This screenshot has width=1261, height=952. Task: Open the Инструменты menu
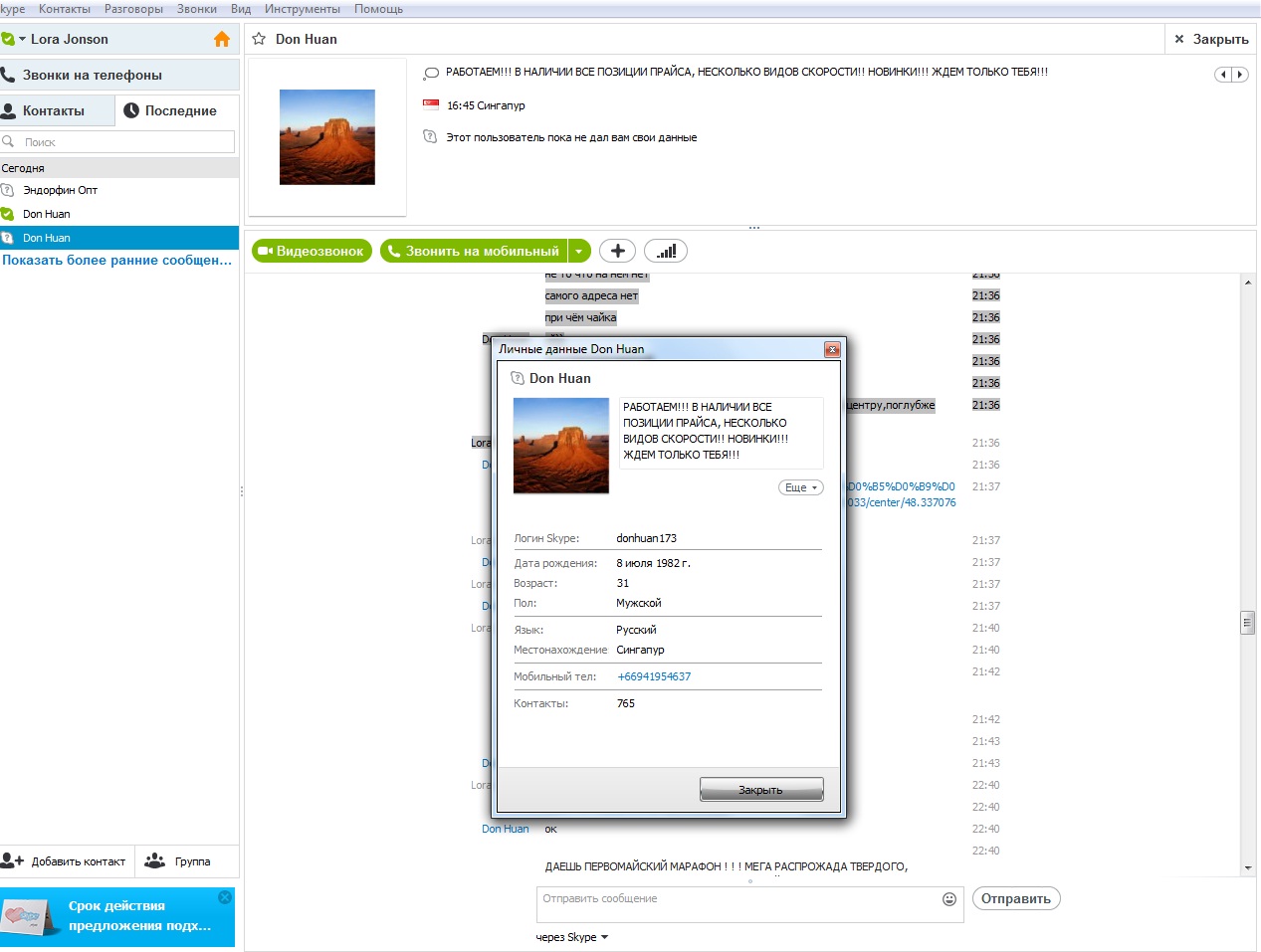(303, 9)
